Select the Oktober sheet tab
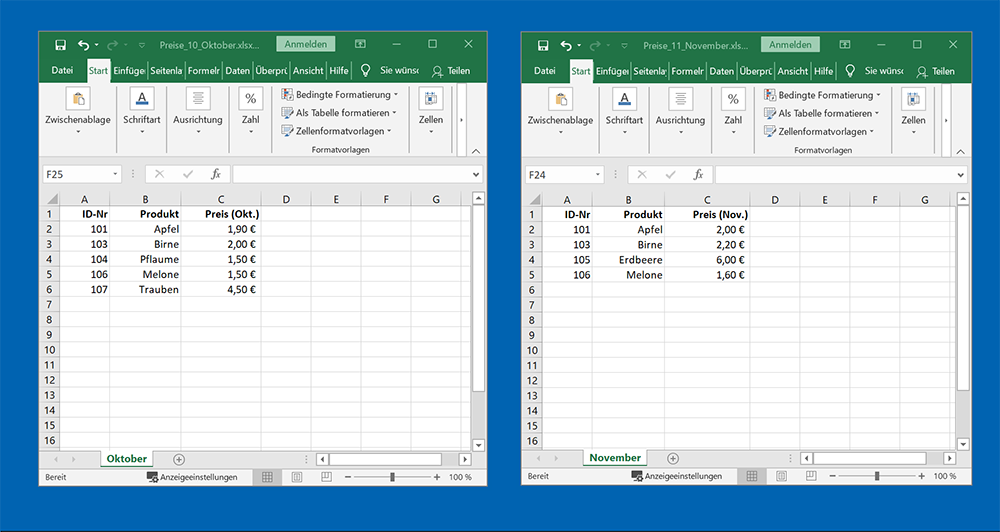Viewport: 1000px width, 532px height. click(x=127, y=459)
